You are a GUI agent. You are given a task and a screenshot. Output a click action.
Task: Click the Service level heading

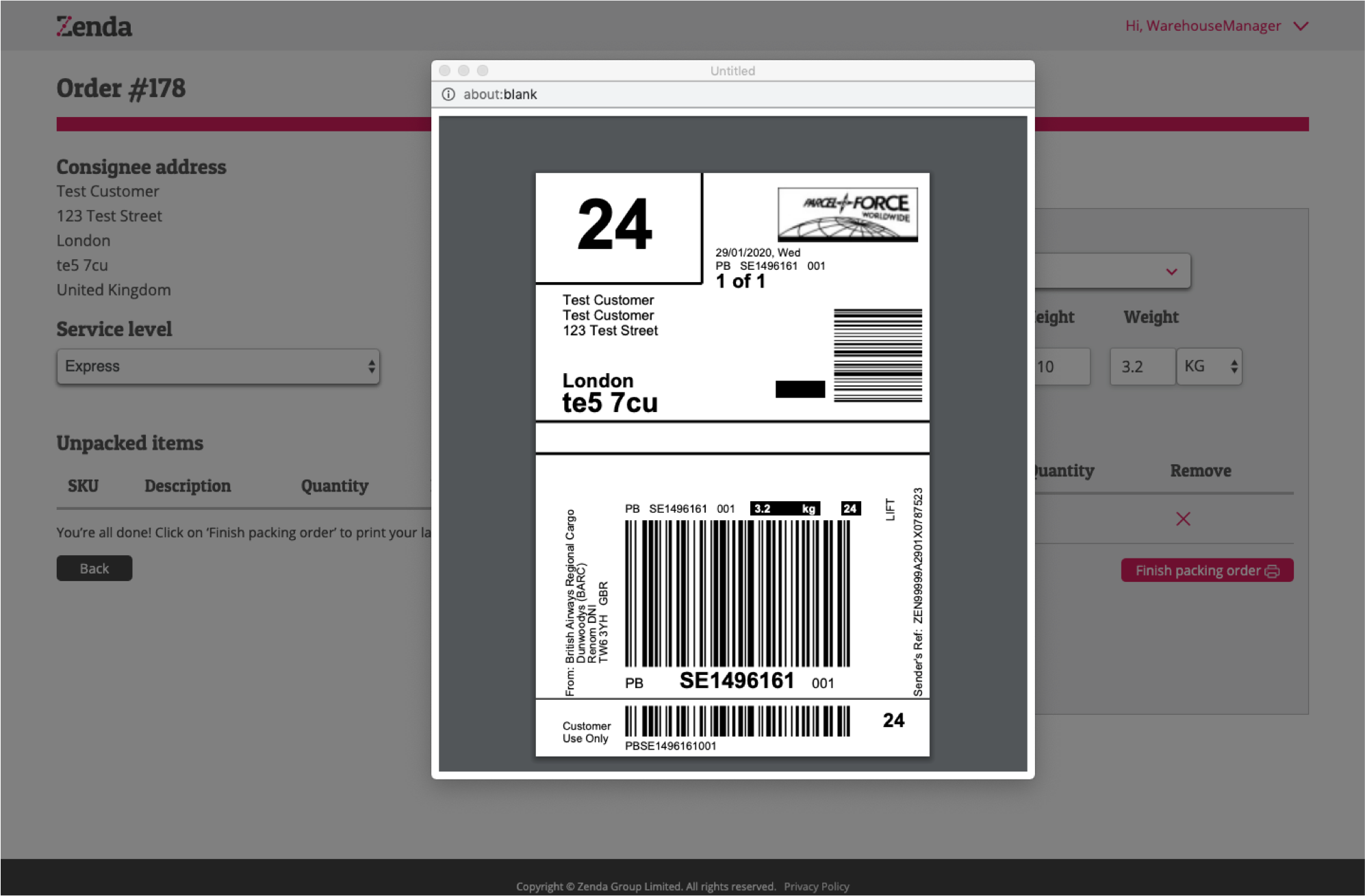point(114,329)
